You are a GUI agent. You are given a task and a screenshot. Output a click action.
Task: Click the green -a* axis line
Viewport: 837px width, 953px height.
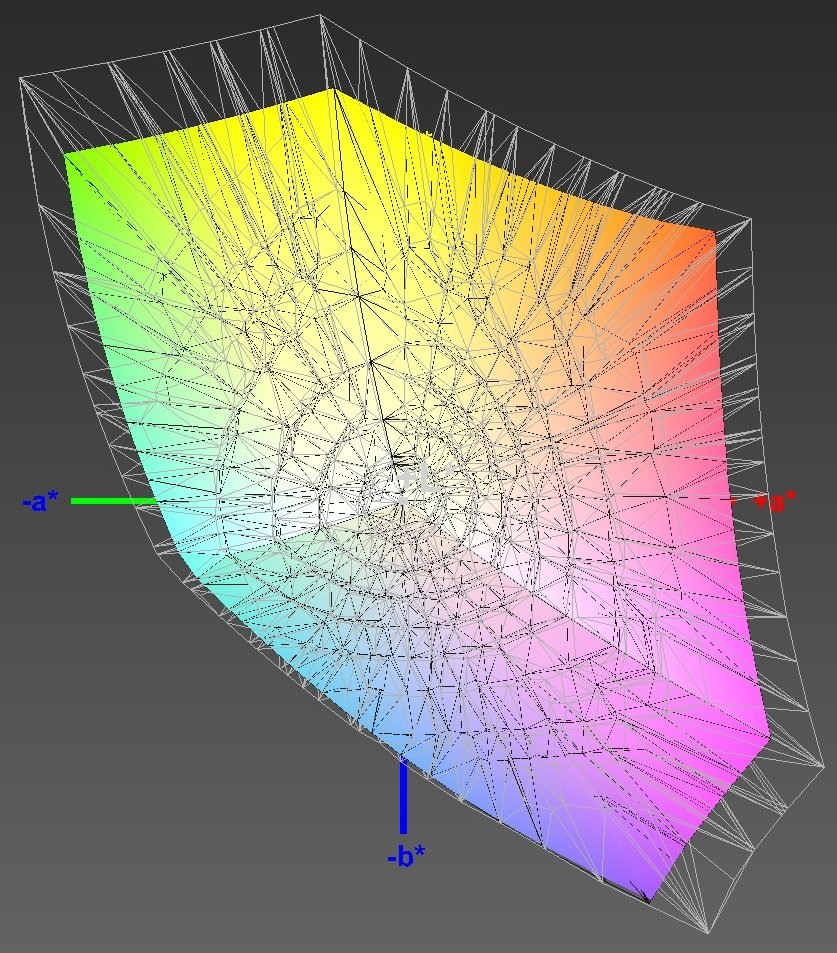pyautogui.click(x=114, y=501)
